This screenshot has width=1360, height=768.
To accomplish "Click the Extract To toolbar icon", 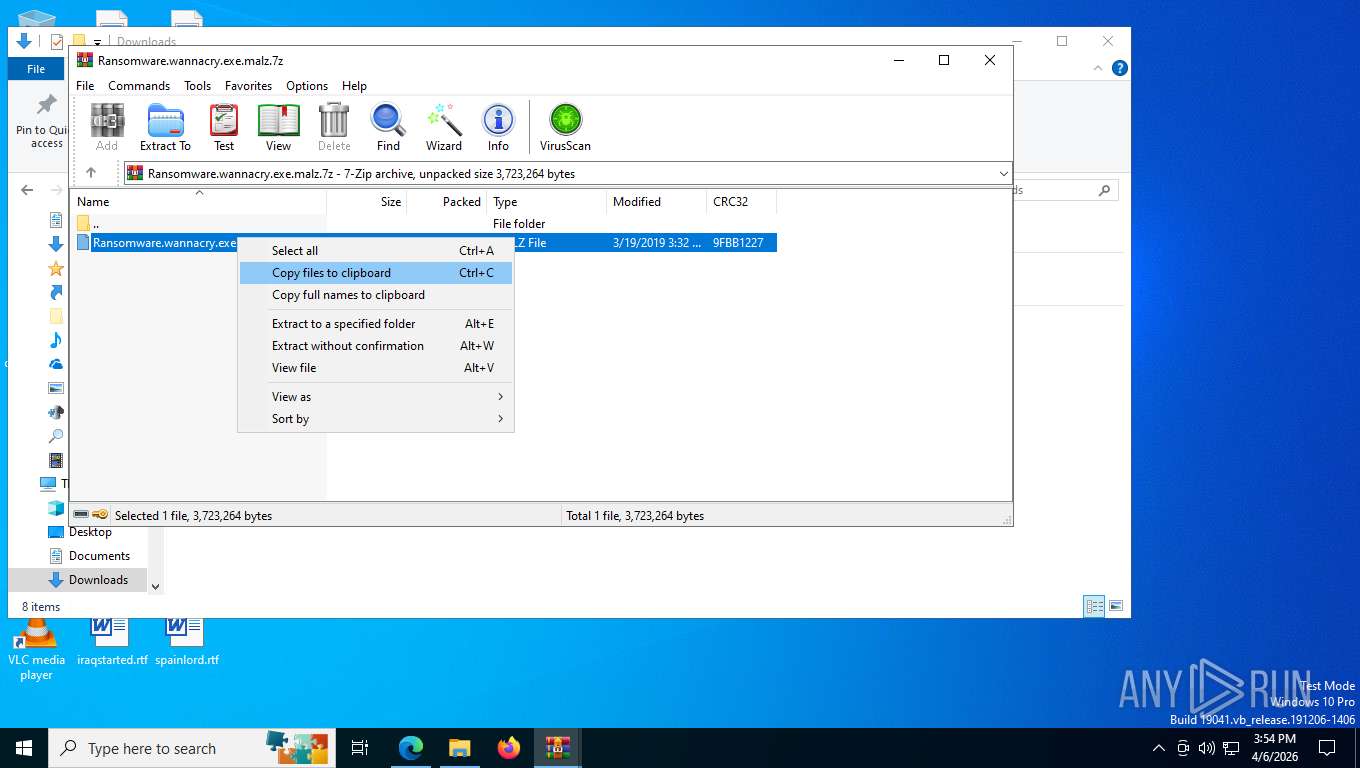I will pyautogui.click(x=165, y=127).
